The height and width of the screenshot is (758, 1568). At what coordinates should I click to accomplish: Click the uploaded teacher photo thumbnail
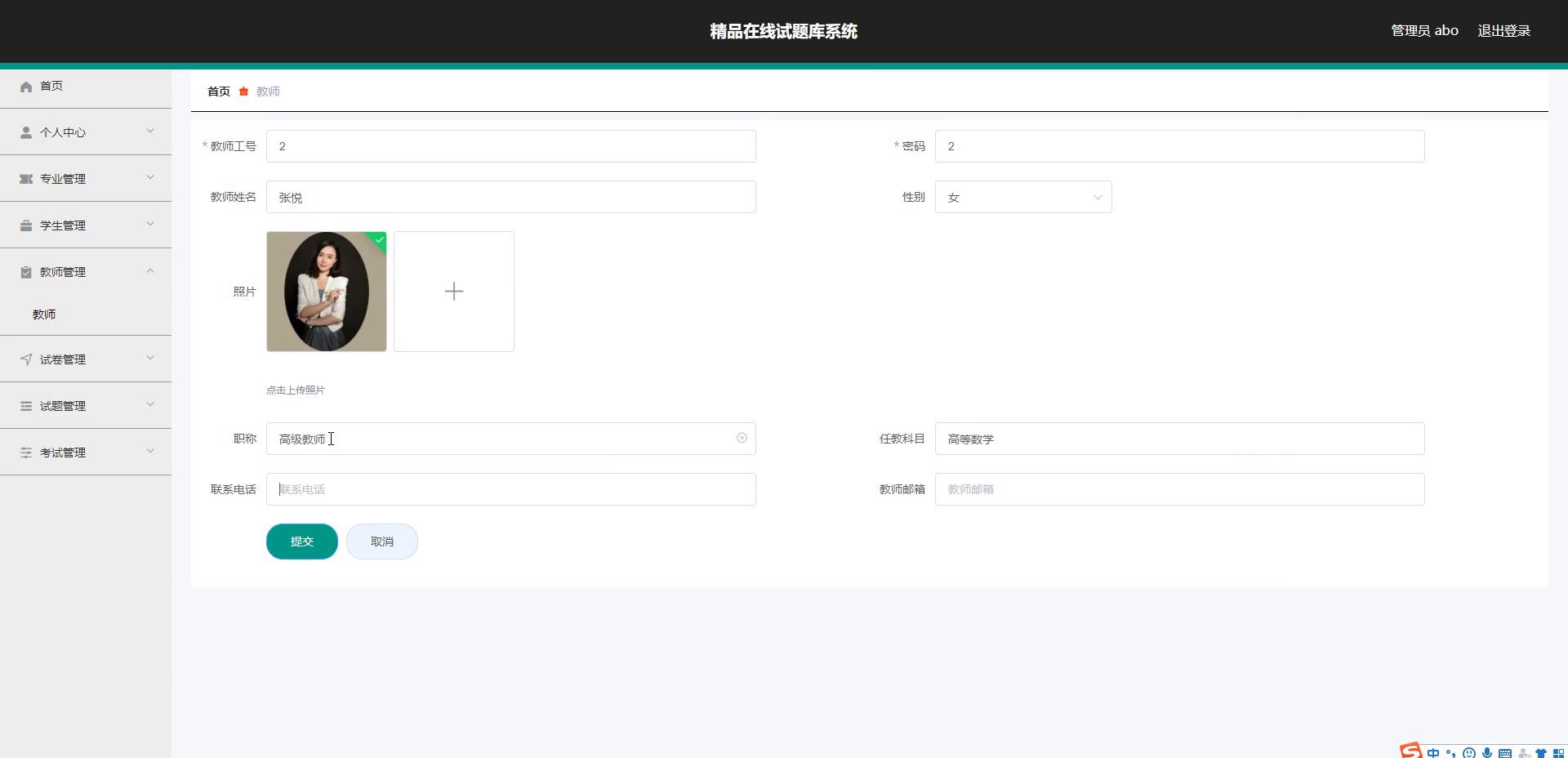click(326, 292)
